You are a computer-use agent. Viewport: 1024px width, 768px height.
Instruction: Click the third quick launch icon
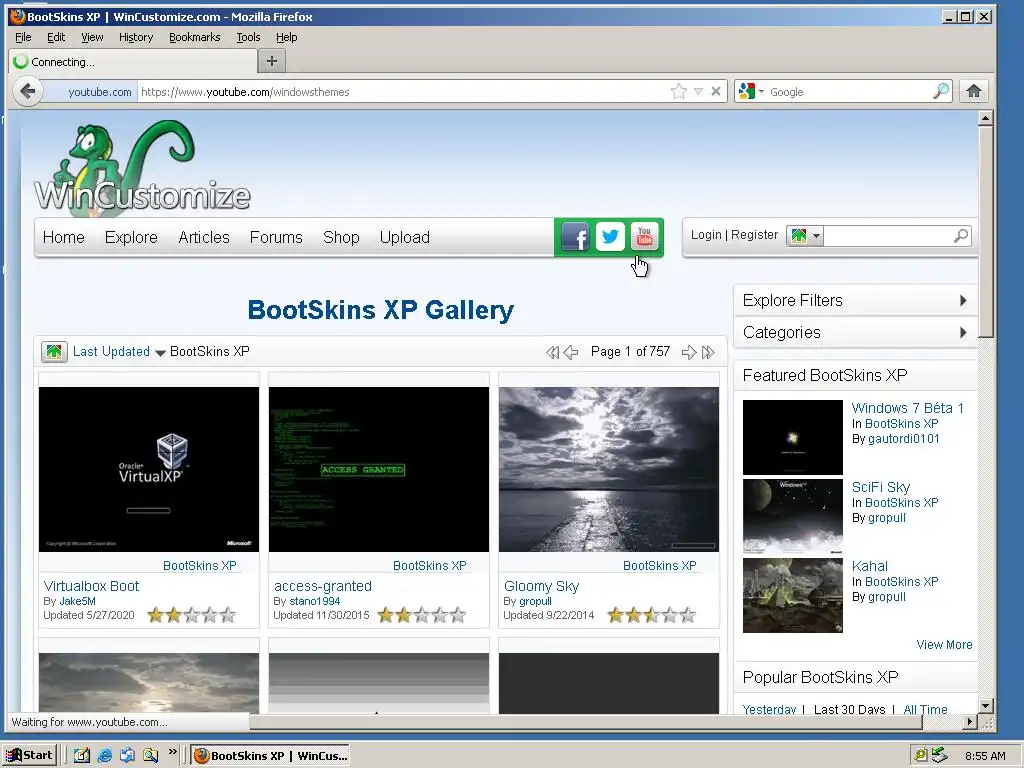(x=127, y=756)
